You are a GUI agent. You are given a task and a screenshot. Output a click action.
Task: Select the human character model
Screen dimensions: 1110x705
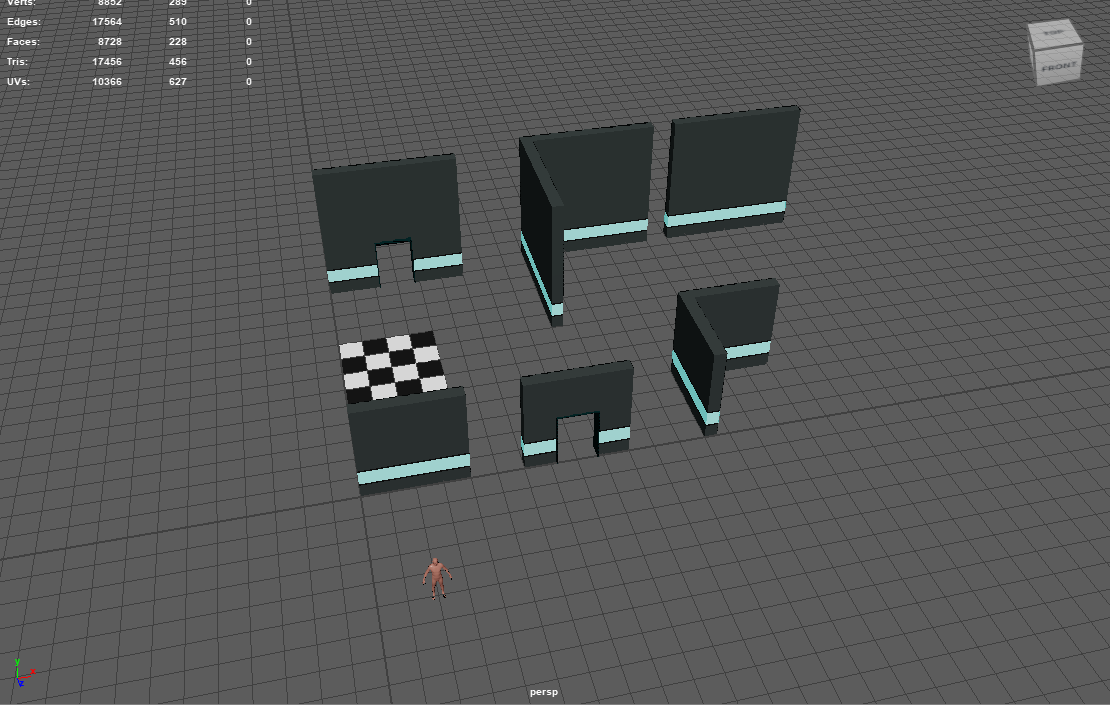point(437,578)
